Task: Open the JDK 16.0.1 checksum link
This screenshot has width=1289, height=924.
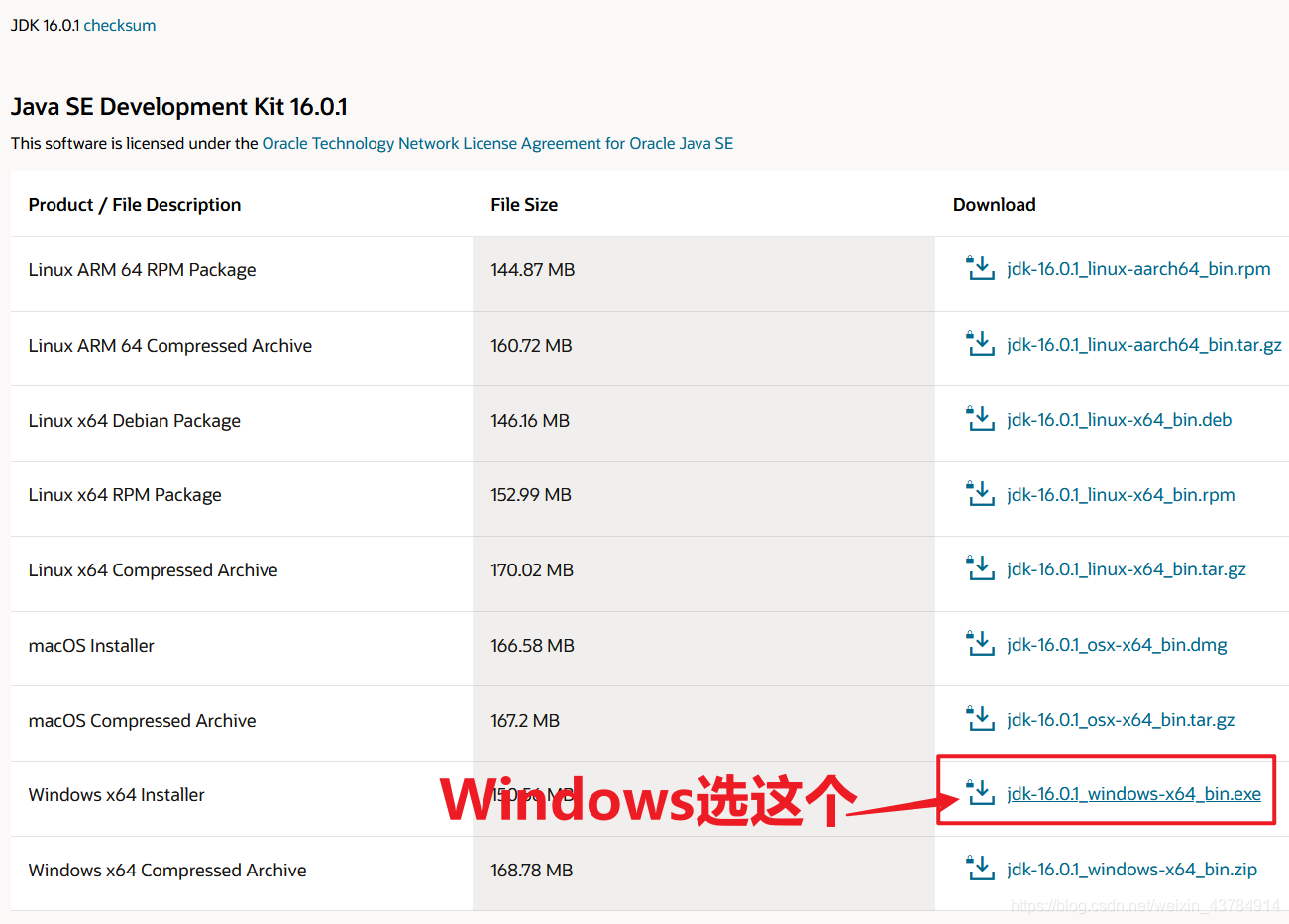Action: pyautogui.click(x=120, y=25)
